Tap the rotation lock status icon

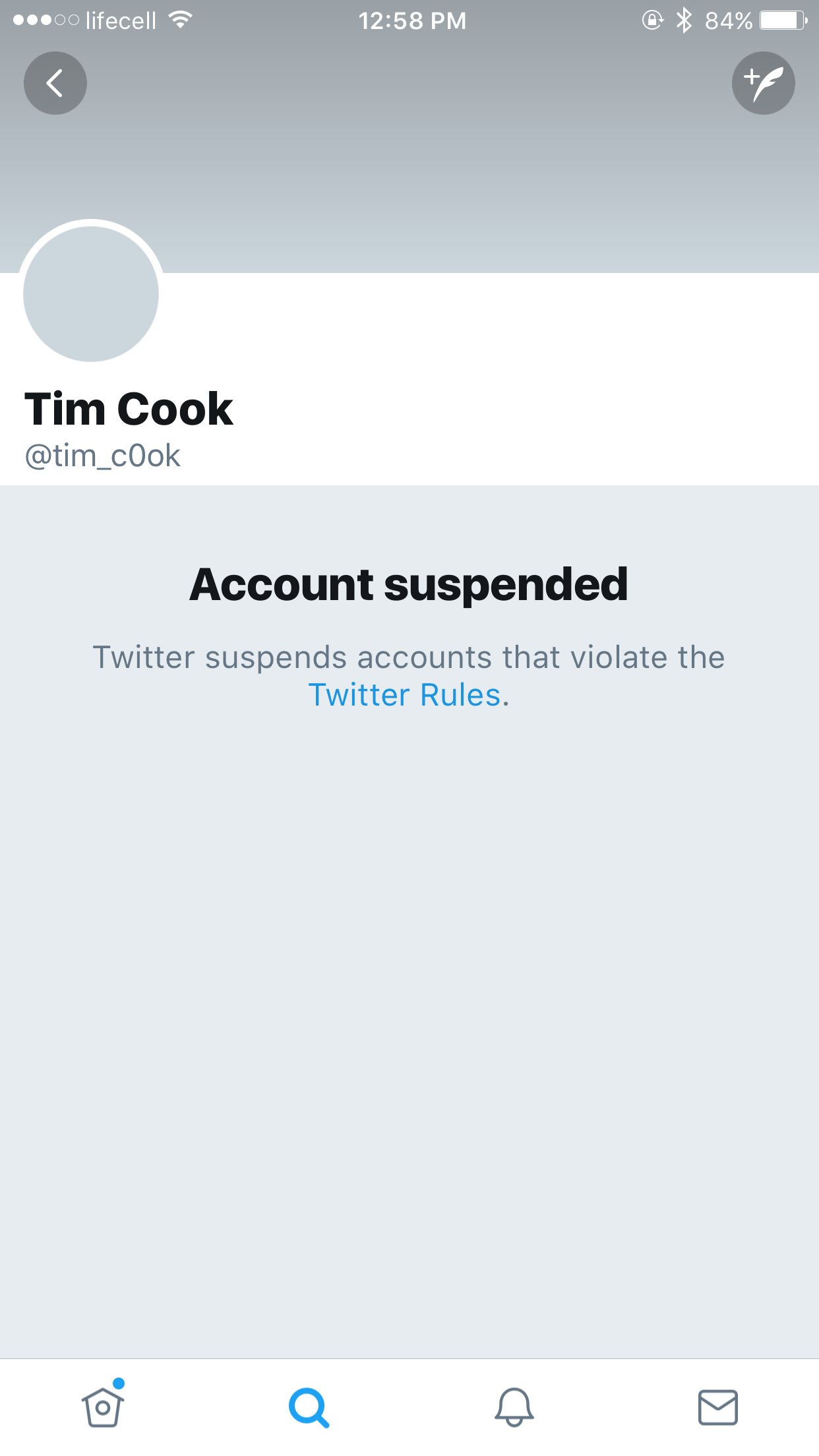[652, 20]
